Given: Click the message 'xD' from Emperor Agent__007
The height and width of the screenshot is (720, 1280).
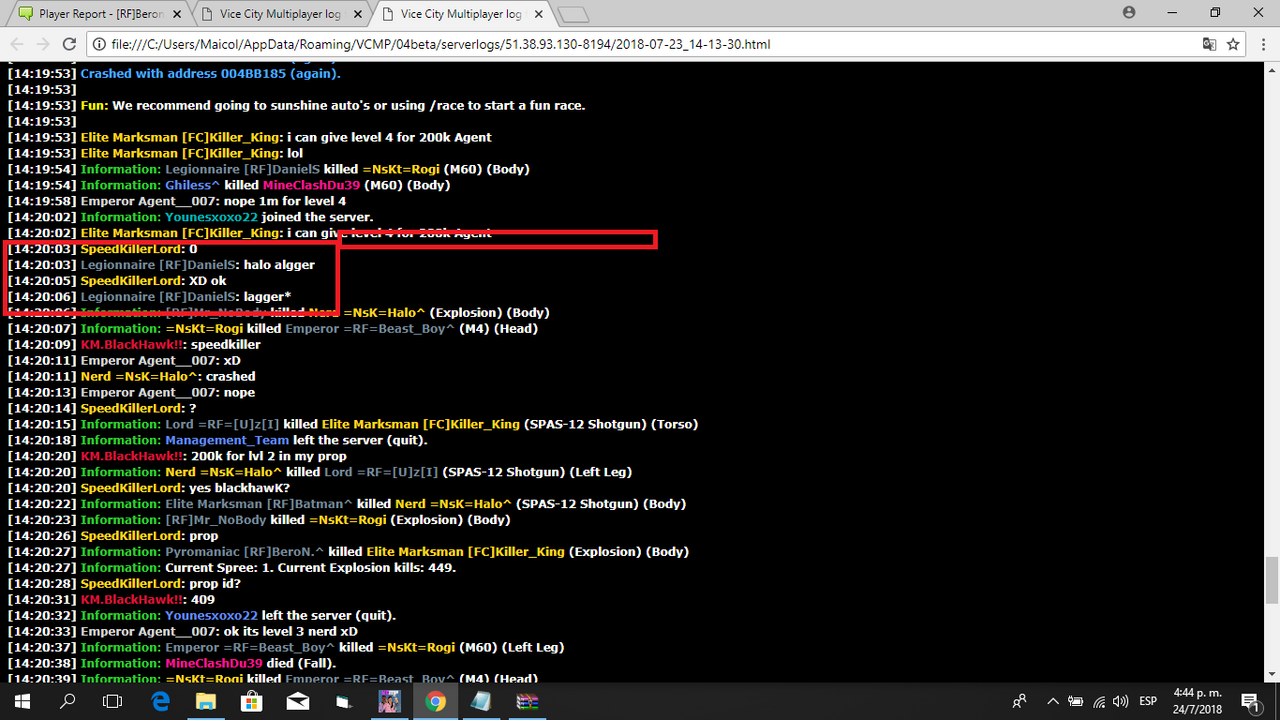Looking at the screenshot, I should point(232,361).
